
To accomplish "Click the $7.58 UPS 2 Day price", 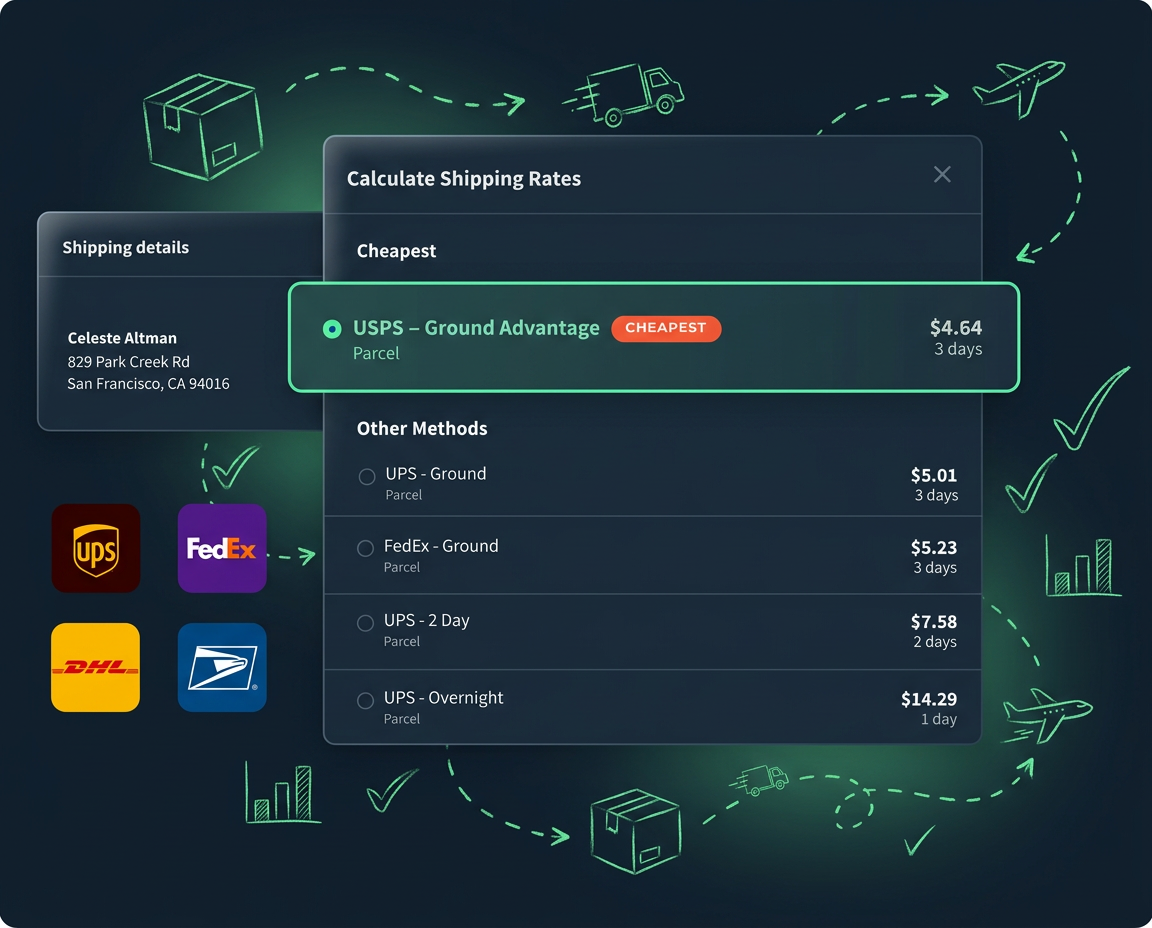I will (x=934, y=622).
